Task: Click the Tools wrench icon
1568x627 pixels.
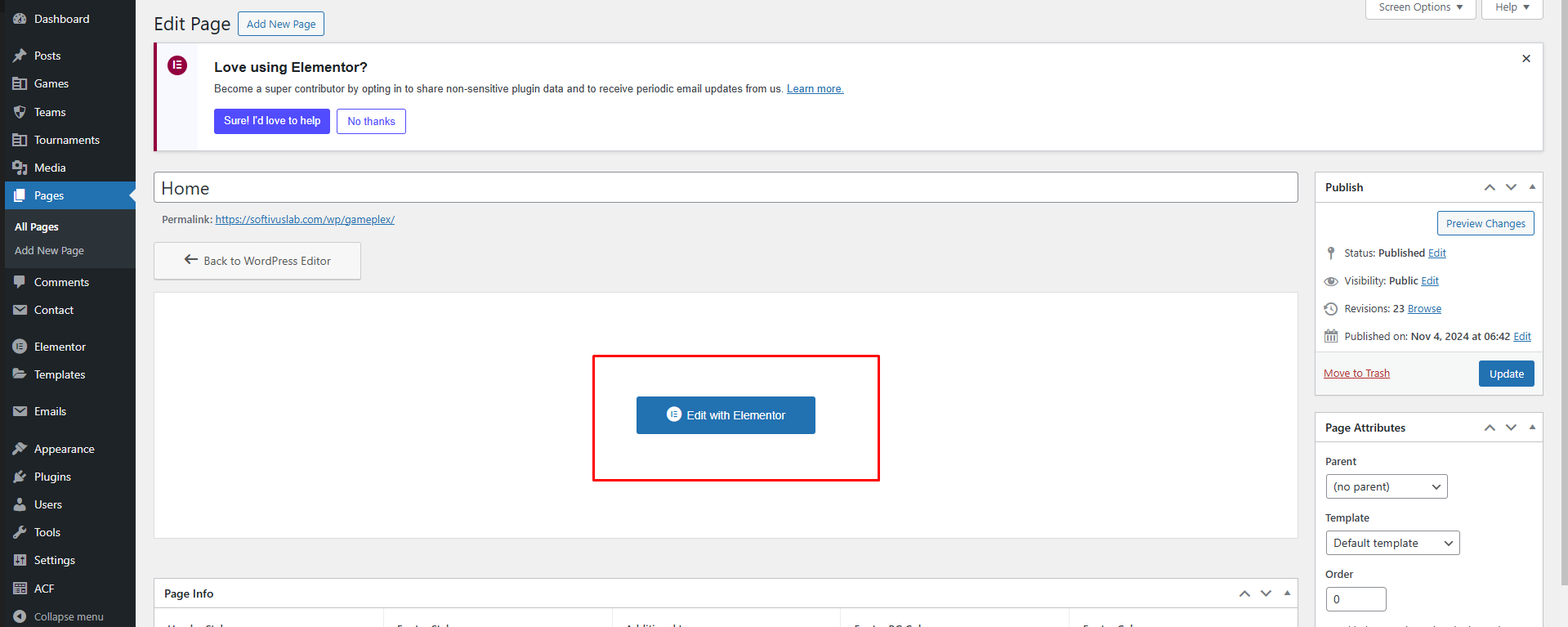Action: pyautogui.click(x=20, y=532)
